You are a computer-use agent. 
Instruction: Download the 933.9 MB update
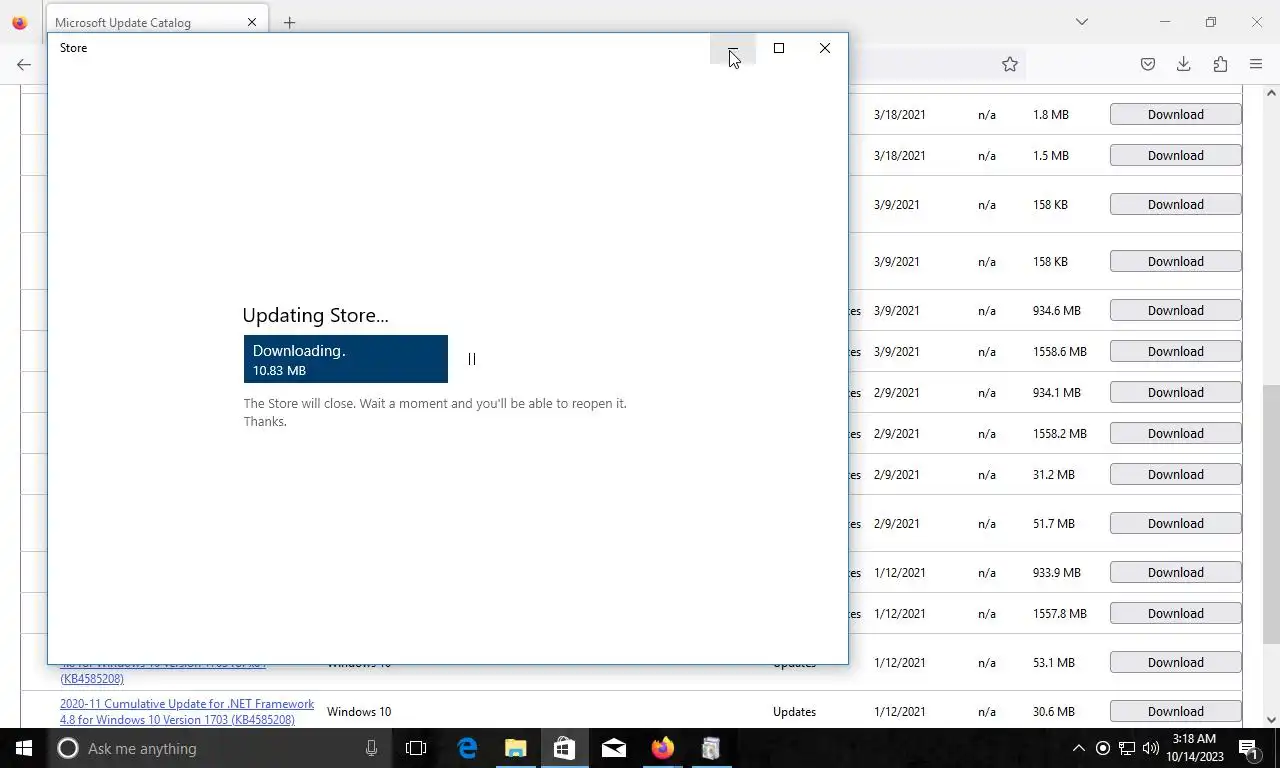(x=1175, y=572)
